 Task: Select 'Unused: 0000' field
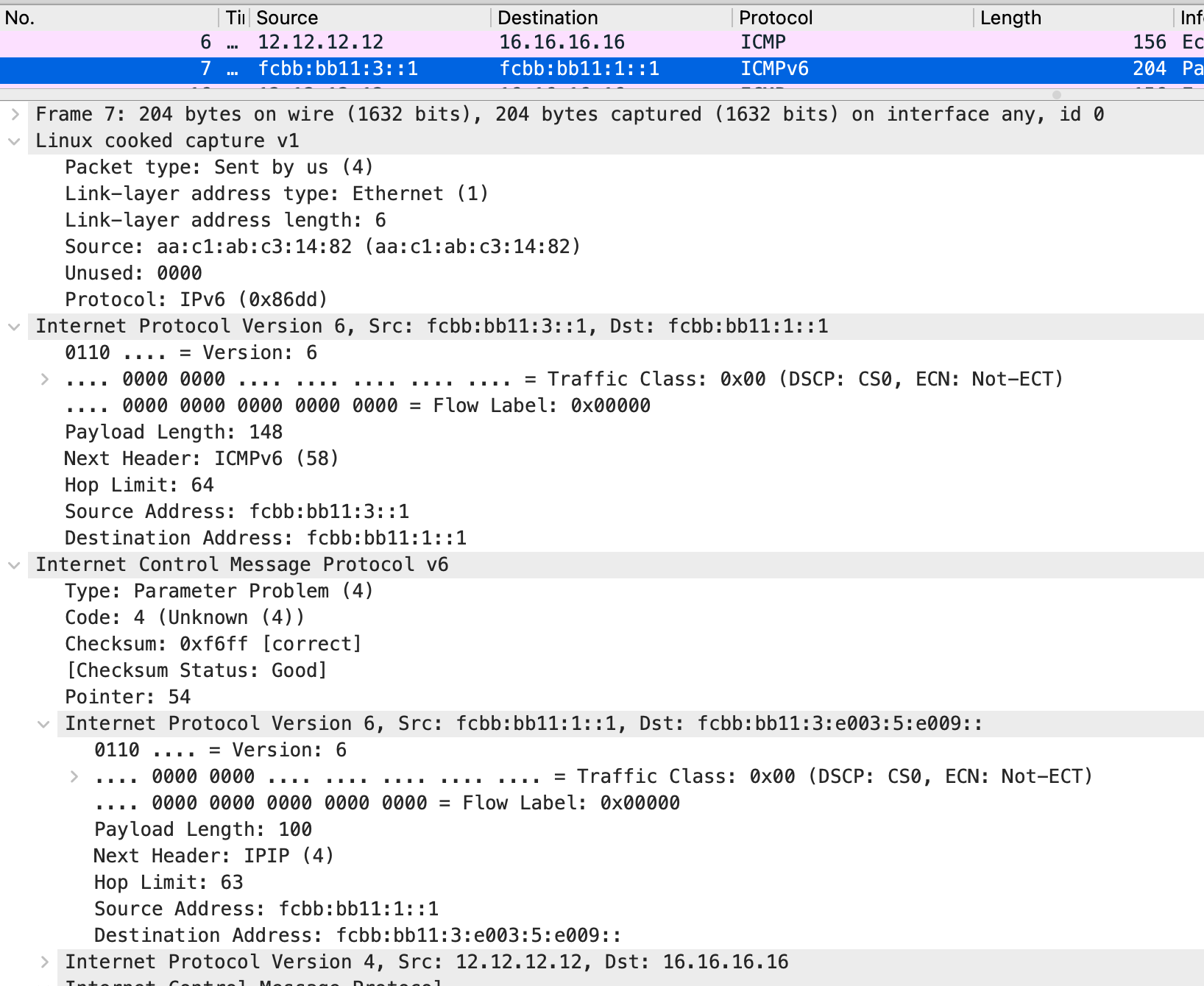pos(133,273)
